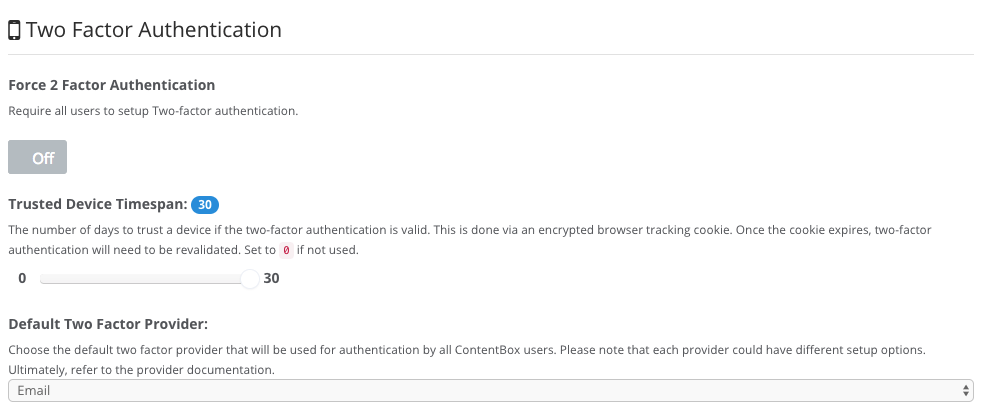Click the Trusted Device Timespan slider track
This screenshot has width=985, height=411.
click(x=140, y=279)
